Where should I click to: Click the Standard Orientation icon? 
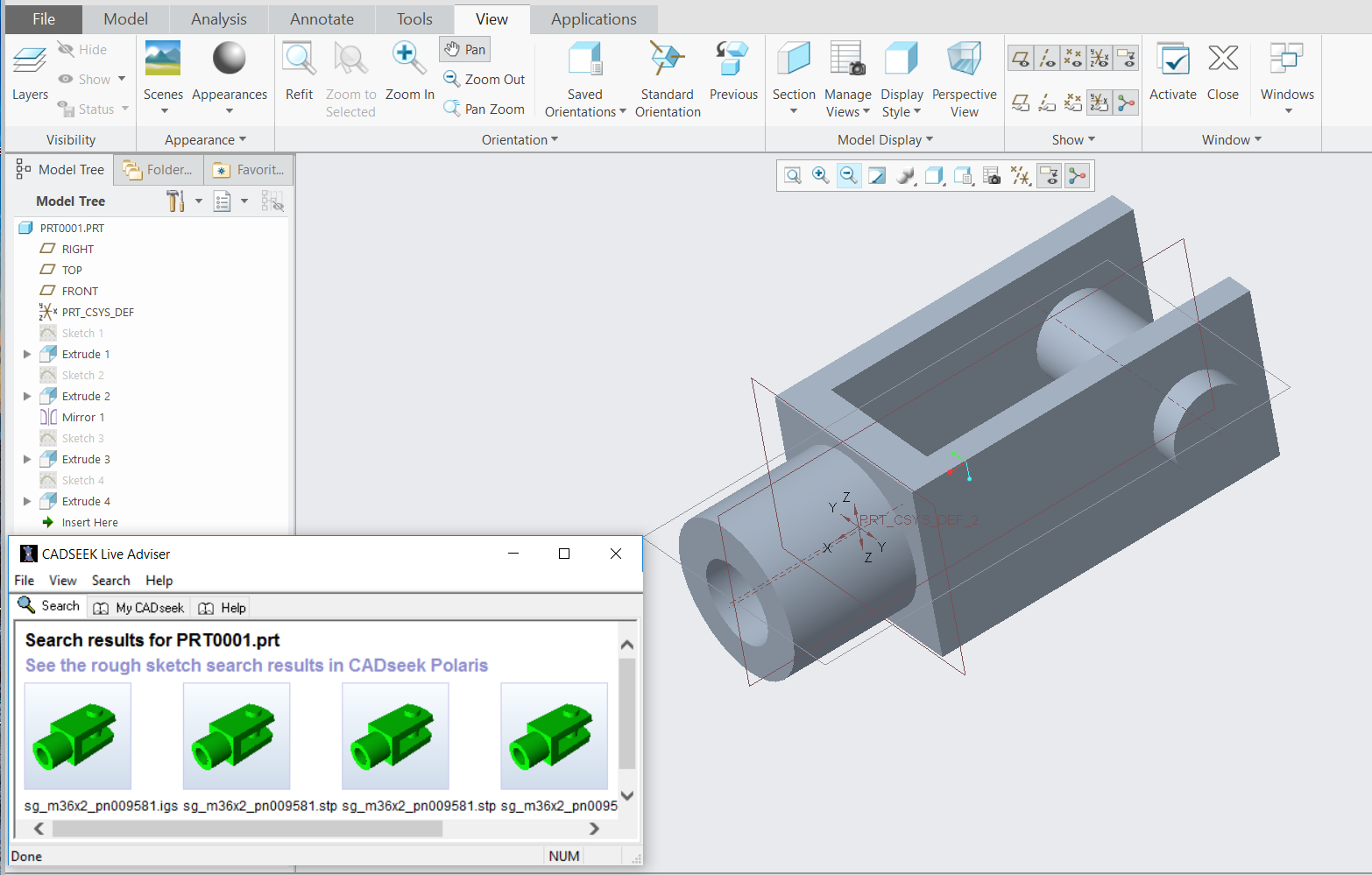667,60
